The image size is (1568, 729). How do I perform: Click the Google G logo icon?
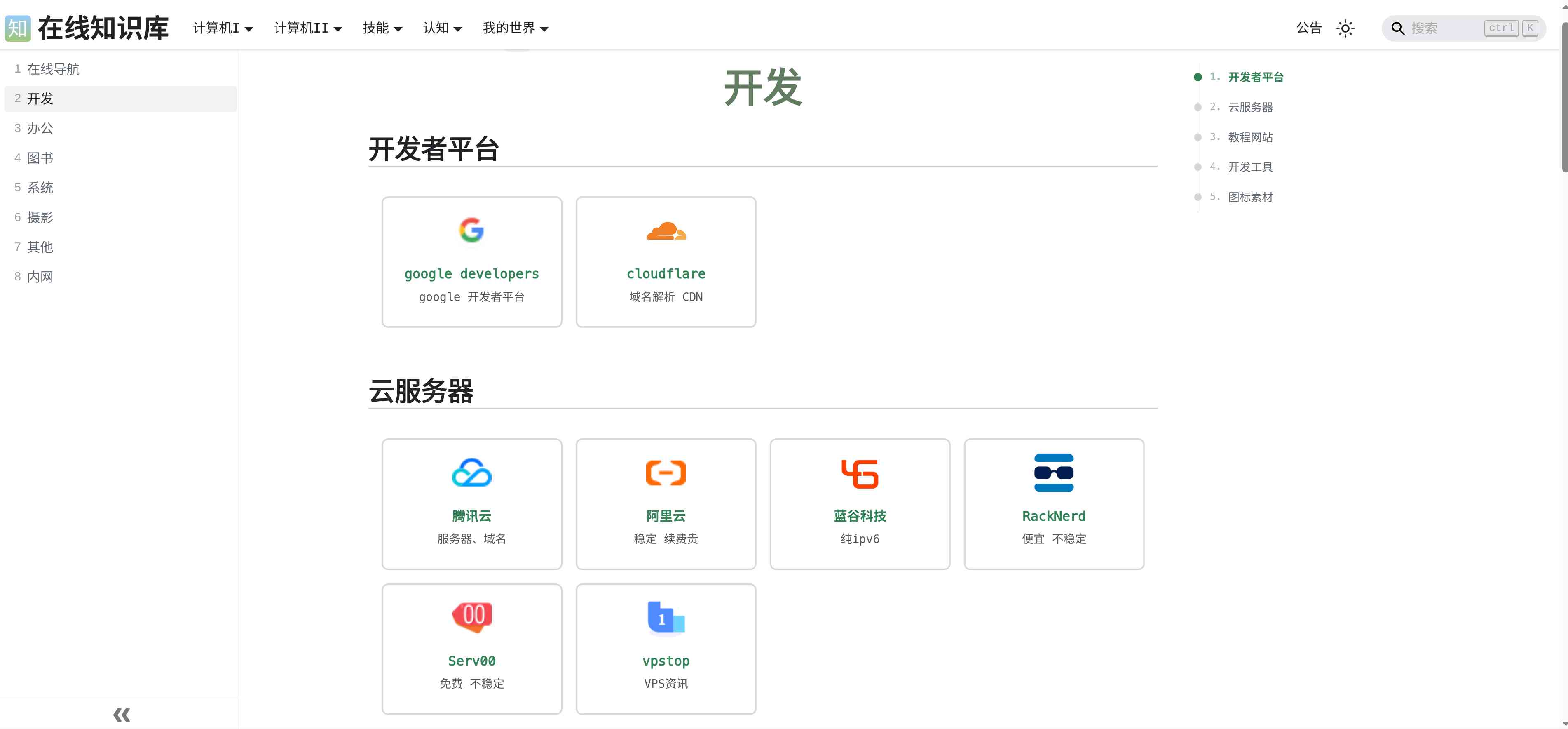[472, 230]
